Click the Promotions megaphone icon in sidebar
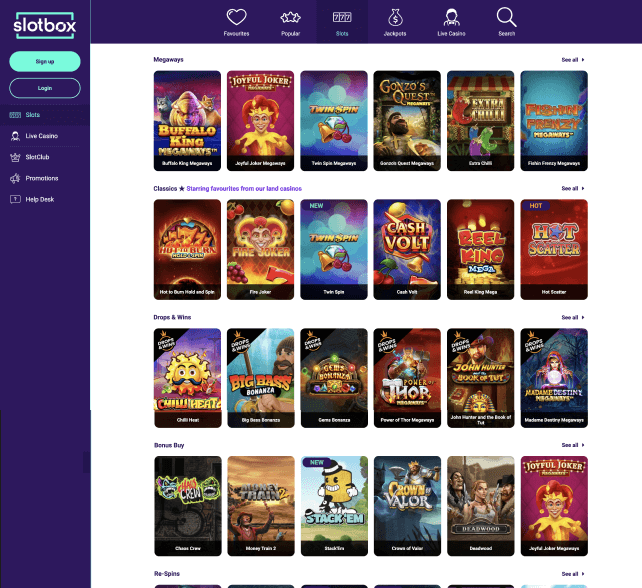 click(15, 178)
